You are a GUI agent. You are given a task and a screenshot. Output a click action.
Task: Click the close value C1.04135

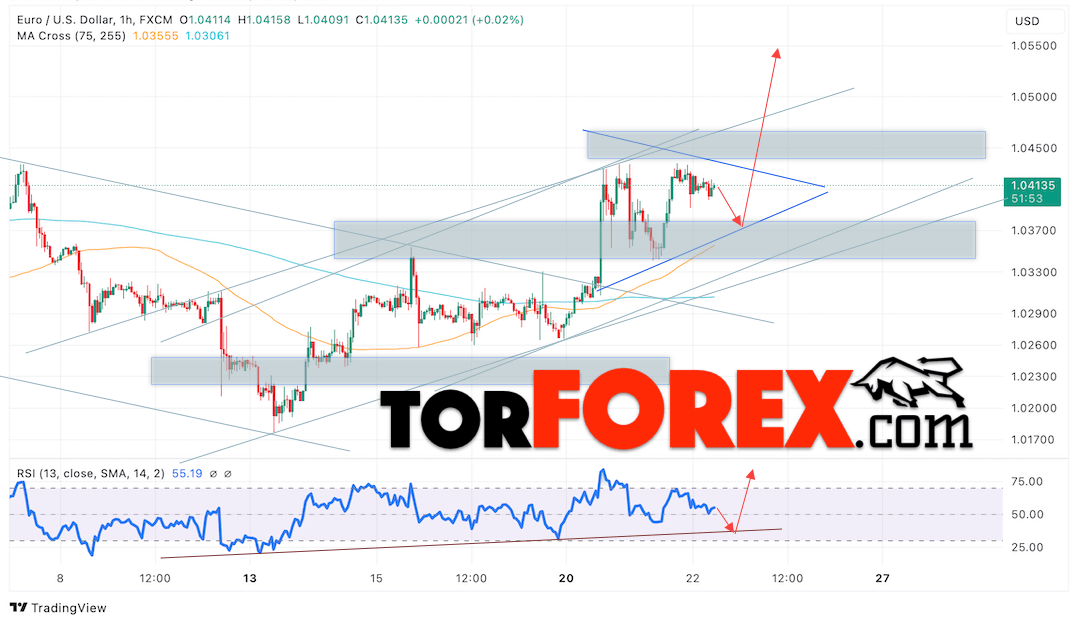[x=382, y=20]
